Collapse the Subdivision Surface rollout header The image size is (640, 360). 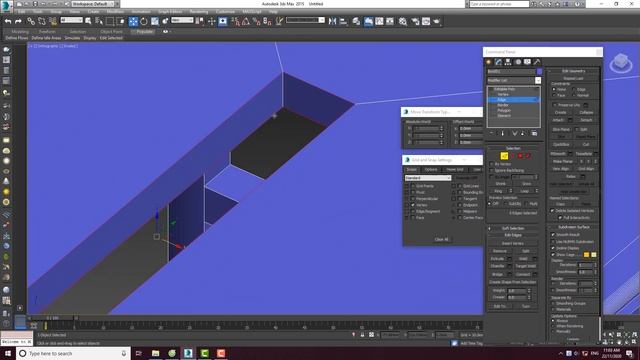coord(573,227)
